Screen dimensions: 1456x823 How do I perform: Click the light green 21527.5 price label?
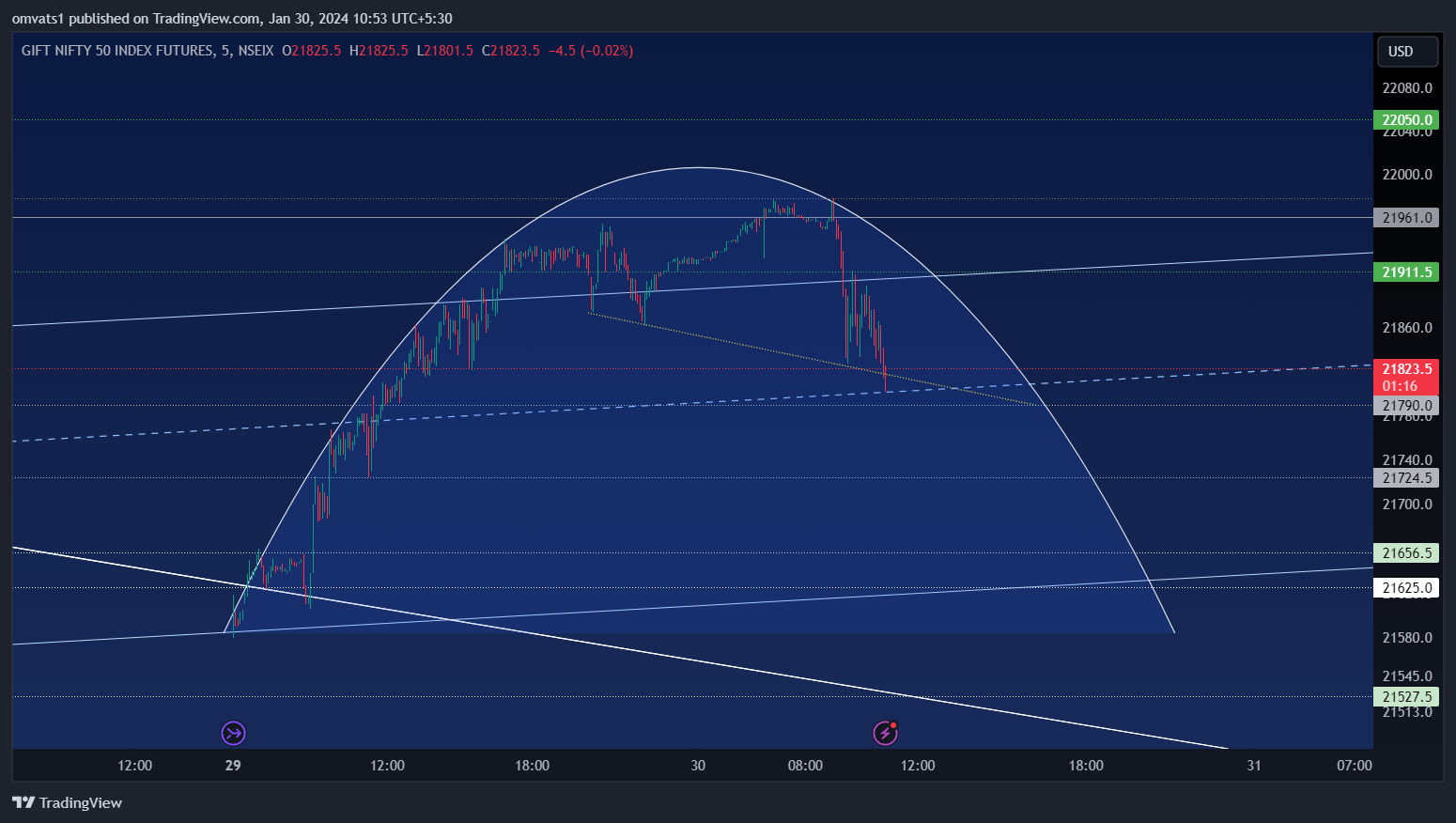(1406, 697)
